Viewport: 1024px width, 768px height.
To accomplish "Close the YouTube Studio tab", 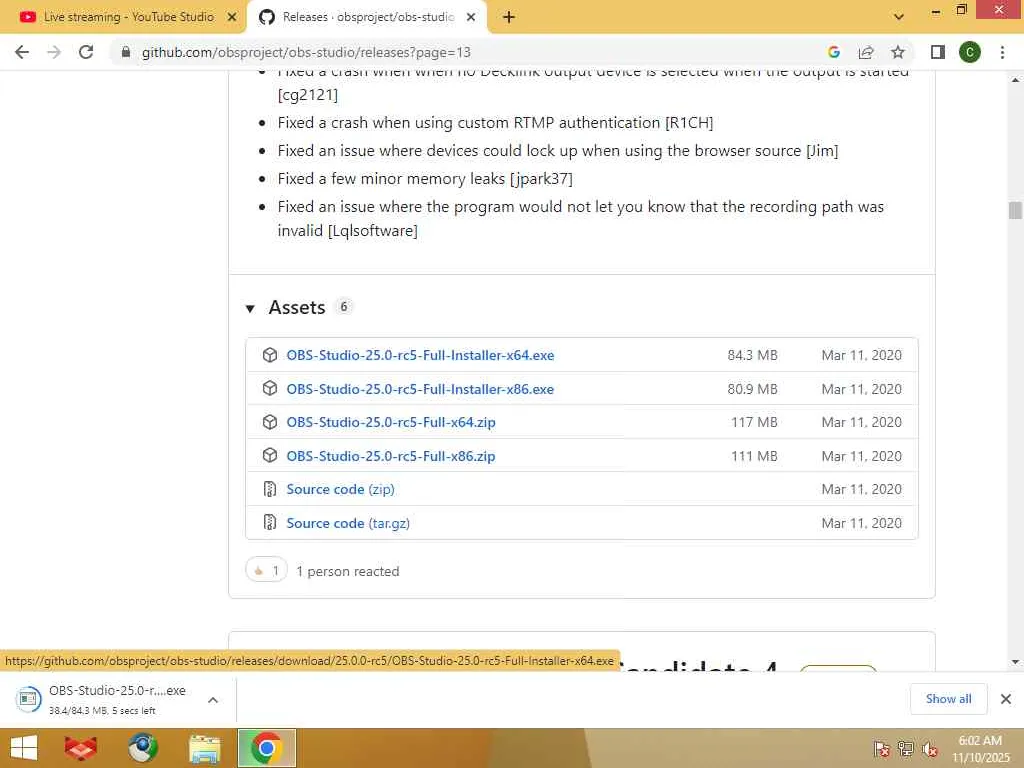I will [232, 17].
